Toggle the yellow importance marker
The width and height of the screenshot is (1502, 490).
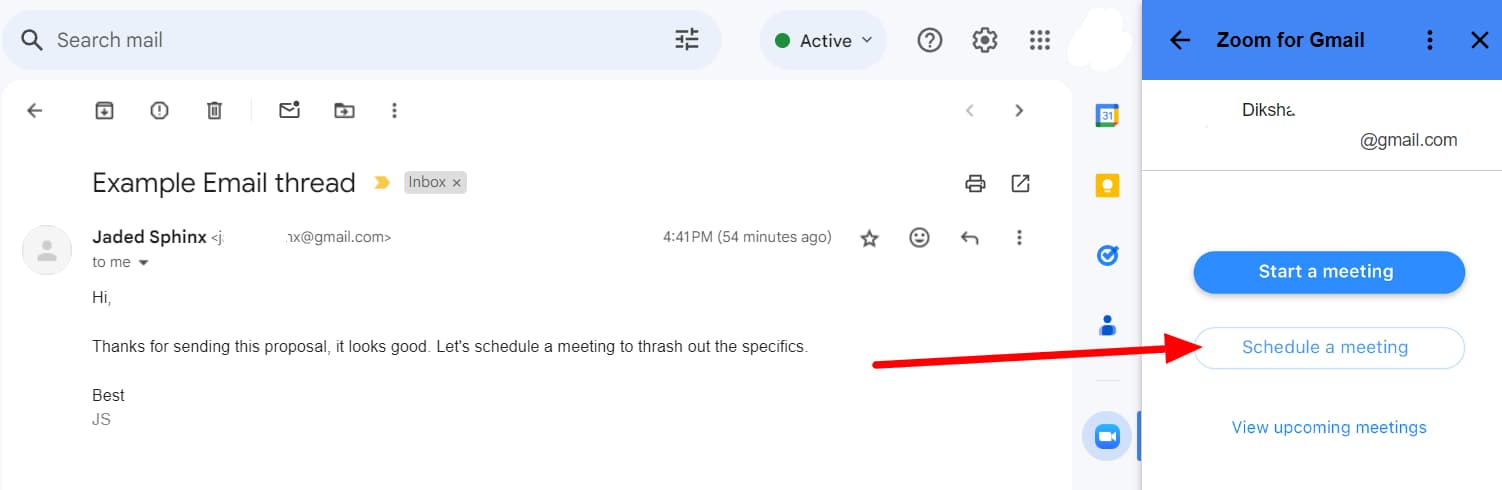[x=381, y=183]
